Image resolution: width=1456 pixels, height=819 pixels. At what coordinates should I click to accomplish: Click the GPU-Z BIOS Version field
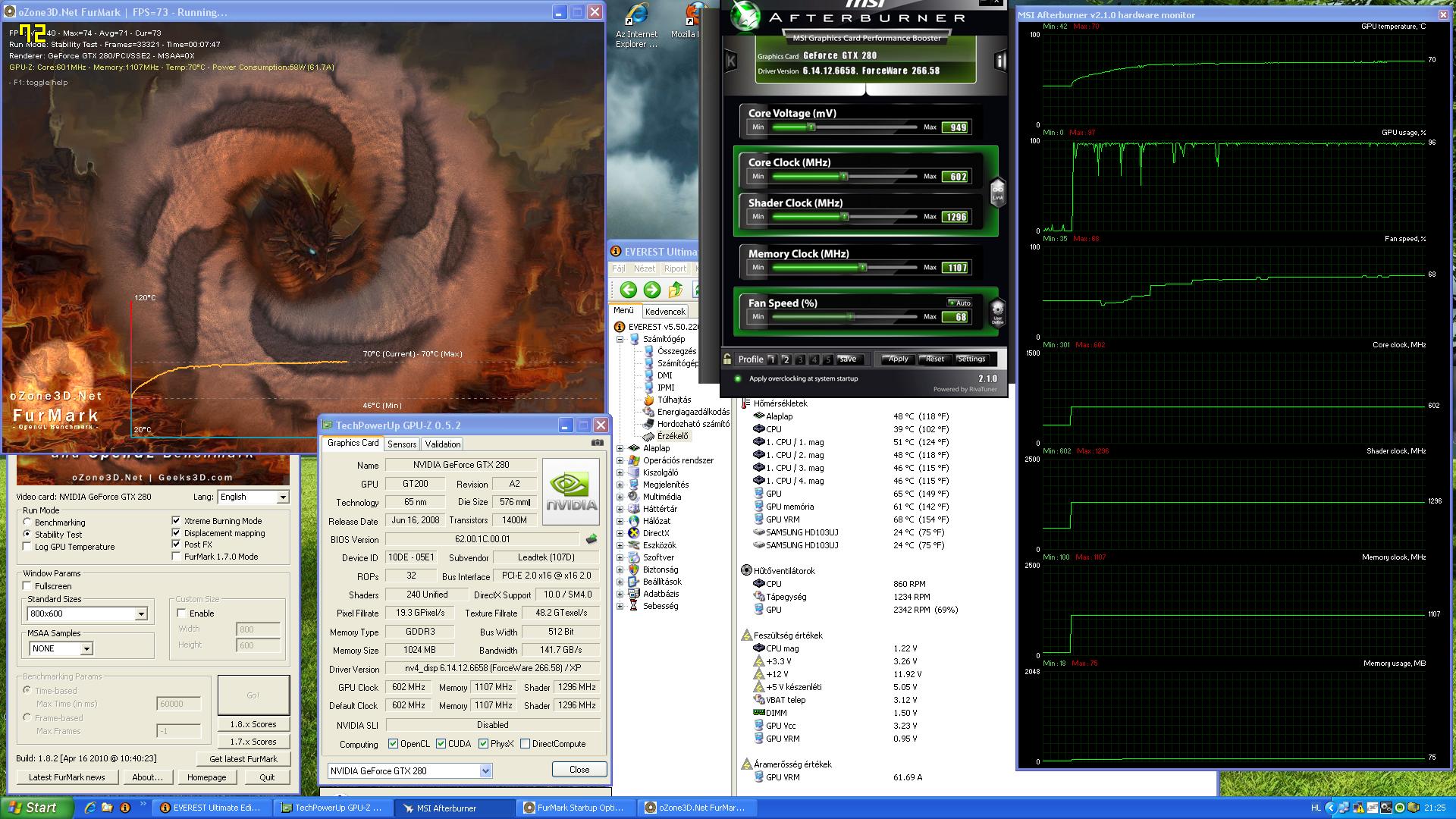click(x=483, y=539)
